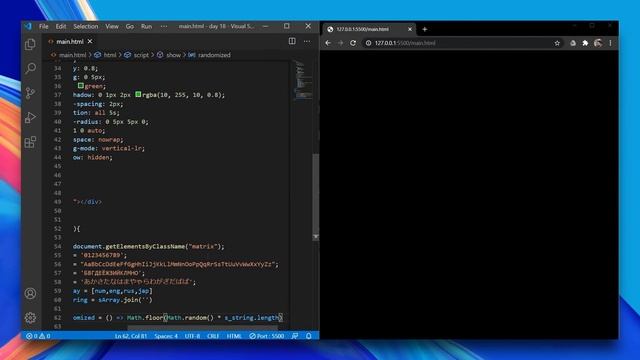
Task: Reload the browser page
Action: 353,43
